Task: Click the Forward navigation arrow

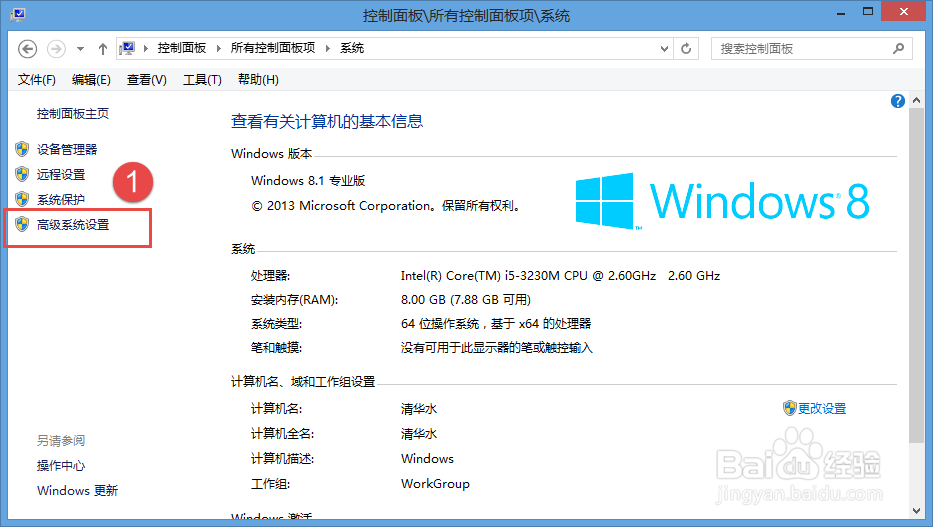Action: coord(57,49)
